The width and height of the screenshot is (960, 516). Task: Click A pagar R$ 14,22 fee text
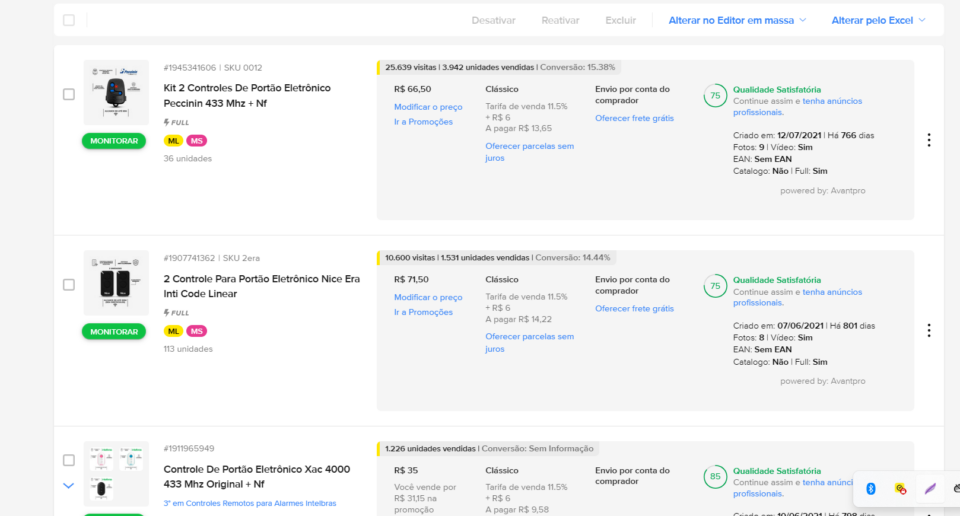[x=519, y=319]
